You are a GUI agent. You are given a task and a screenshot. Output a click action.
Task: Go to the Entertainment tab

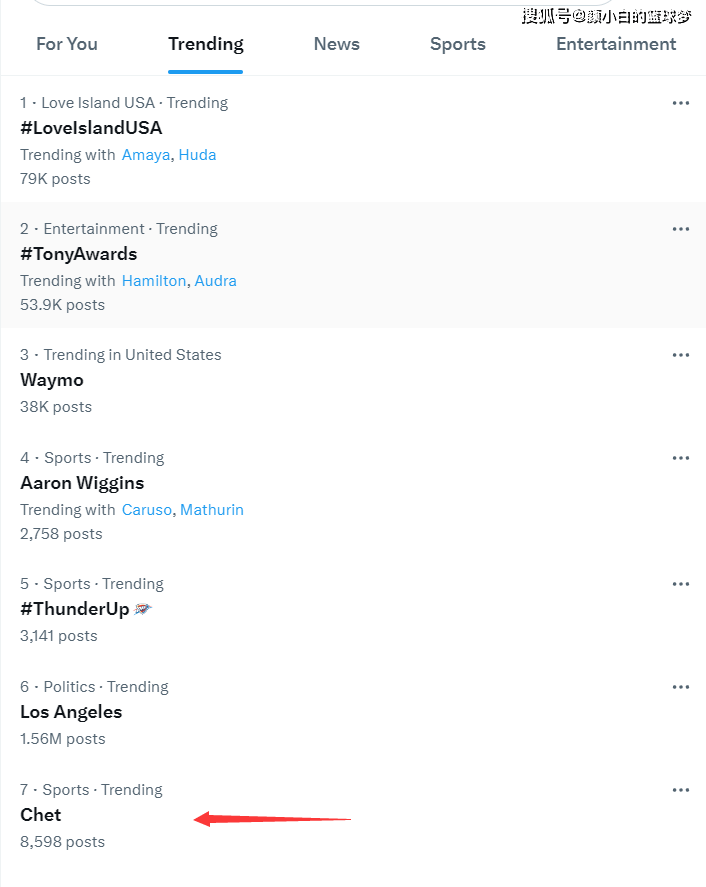[616, 44]
